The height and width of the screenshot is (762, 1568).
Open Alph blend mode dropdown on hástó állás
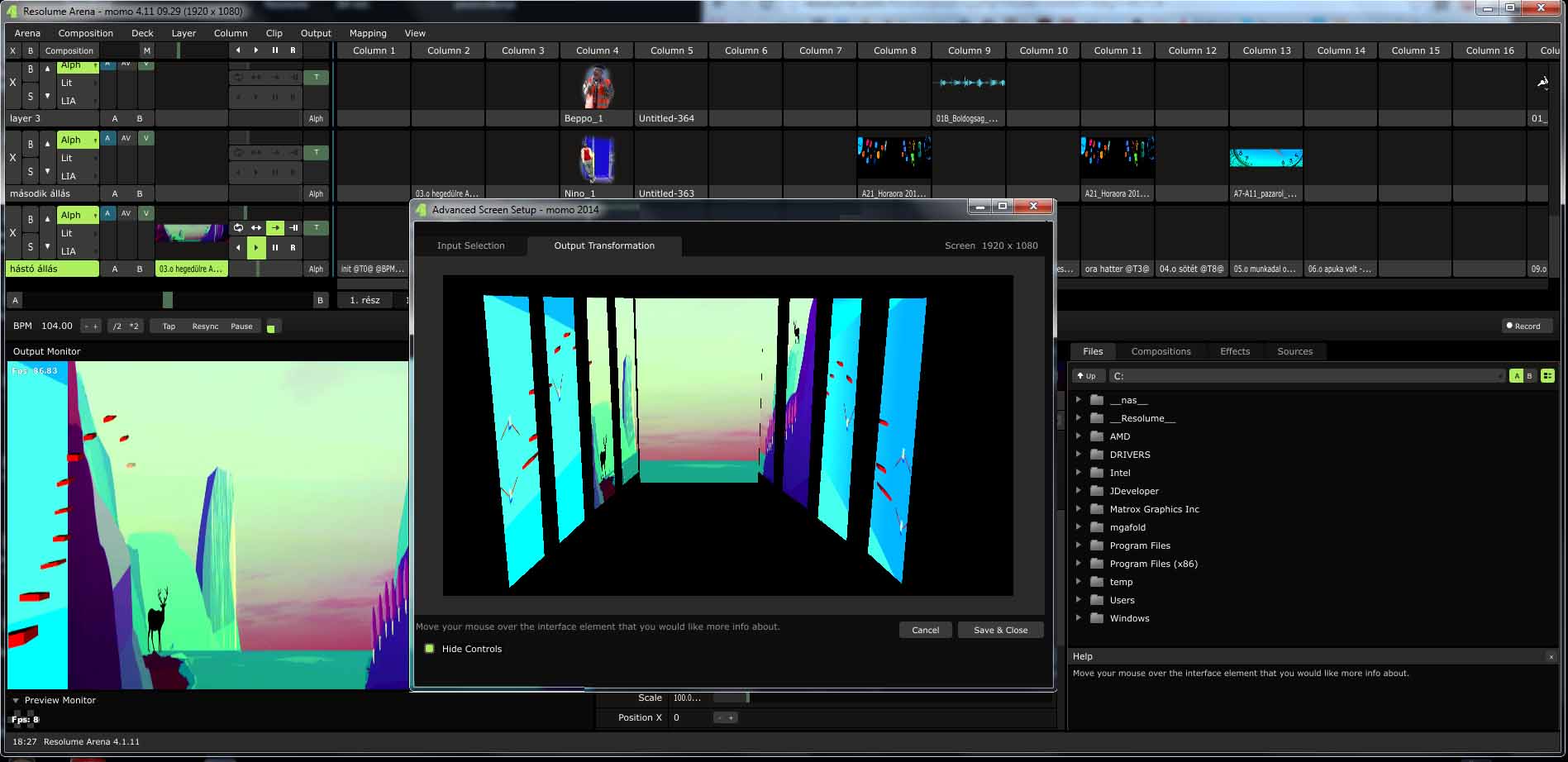[x=78, y=215]
